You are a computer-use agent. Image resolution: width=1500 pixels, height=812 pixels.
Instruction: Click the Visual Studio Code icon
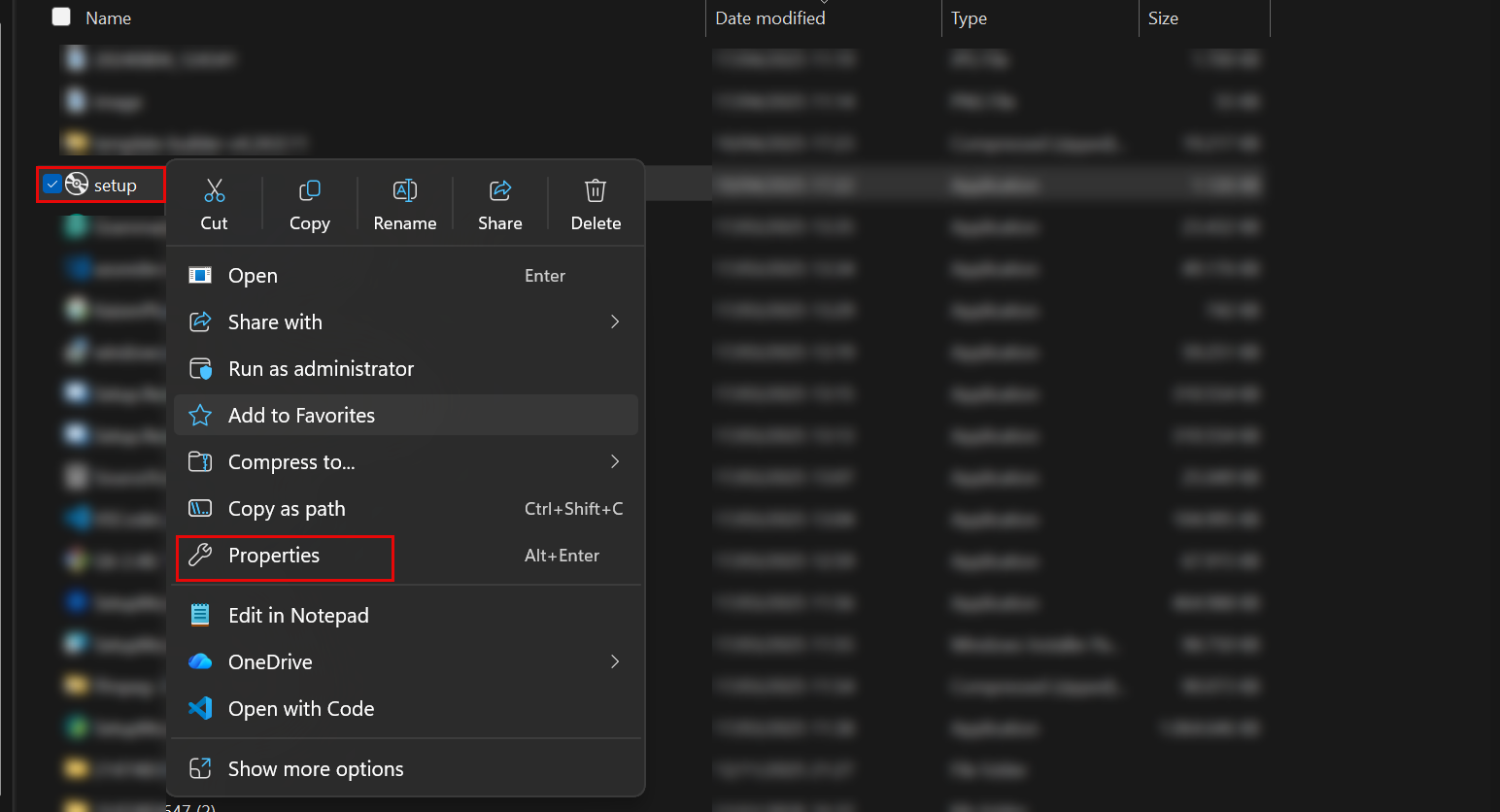[x=200, y=708]
